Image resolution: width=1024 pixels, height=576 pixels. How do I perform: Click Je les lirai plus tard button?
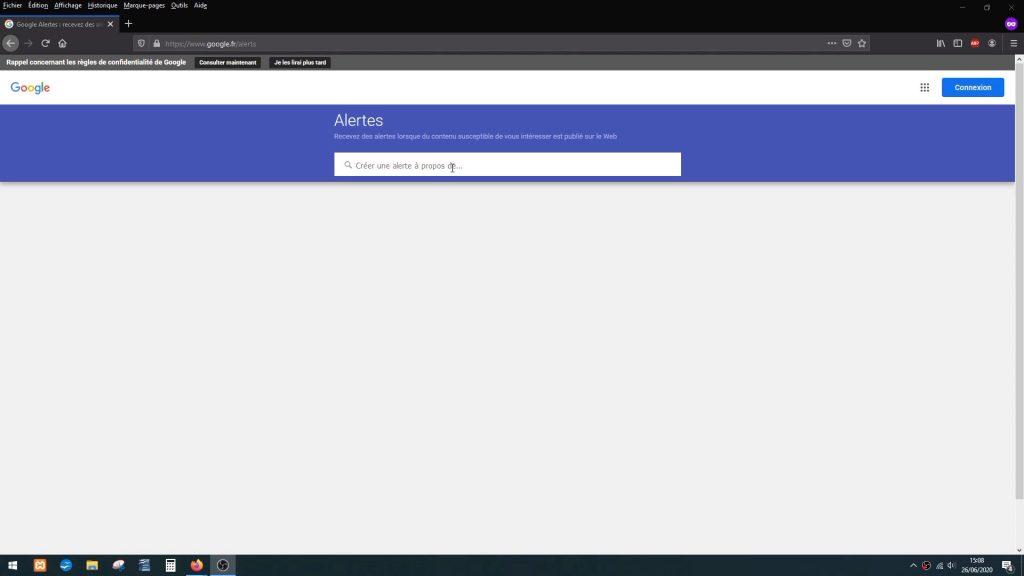[300, 63]
